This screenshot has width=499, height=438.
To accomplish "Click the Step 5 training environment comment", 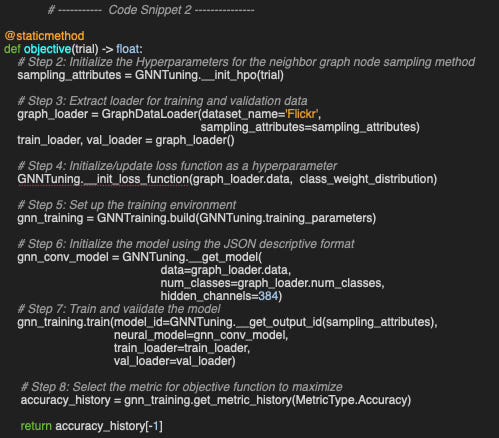I will point(127,205).
